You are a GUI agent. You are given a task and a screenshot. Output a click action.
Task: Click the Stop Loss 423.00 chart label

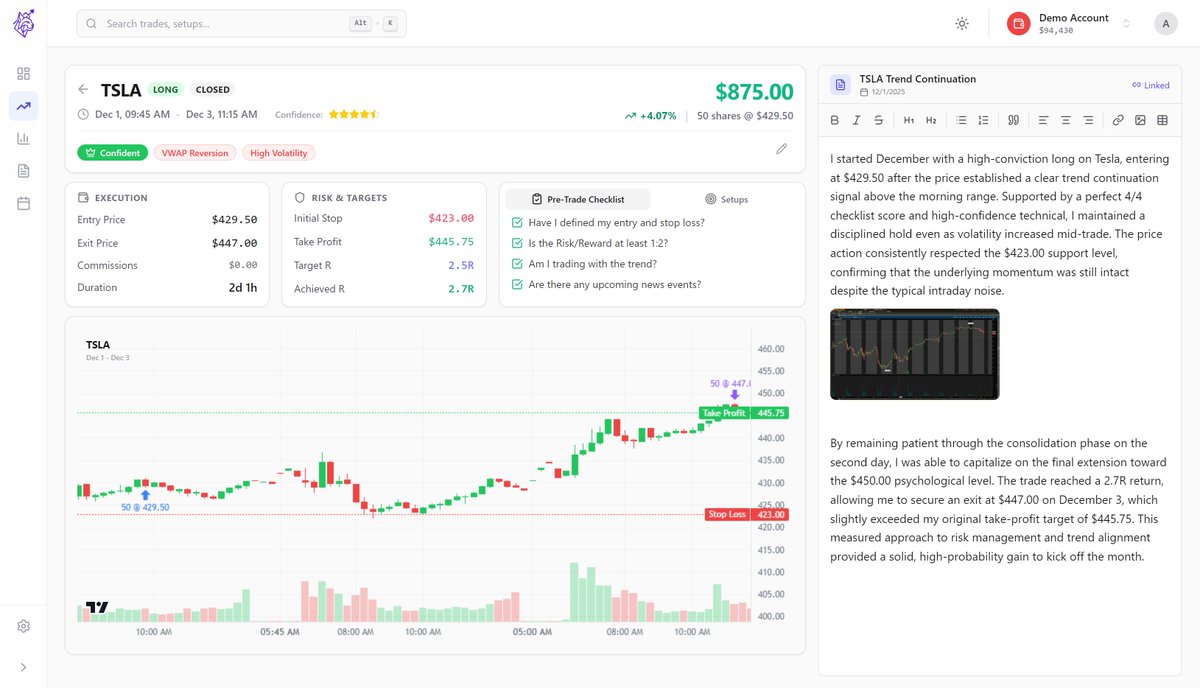[747, 514]
